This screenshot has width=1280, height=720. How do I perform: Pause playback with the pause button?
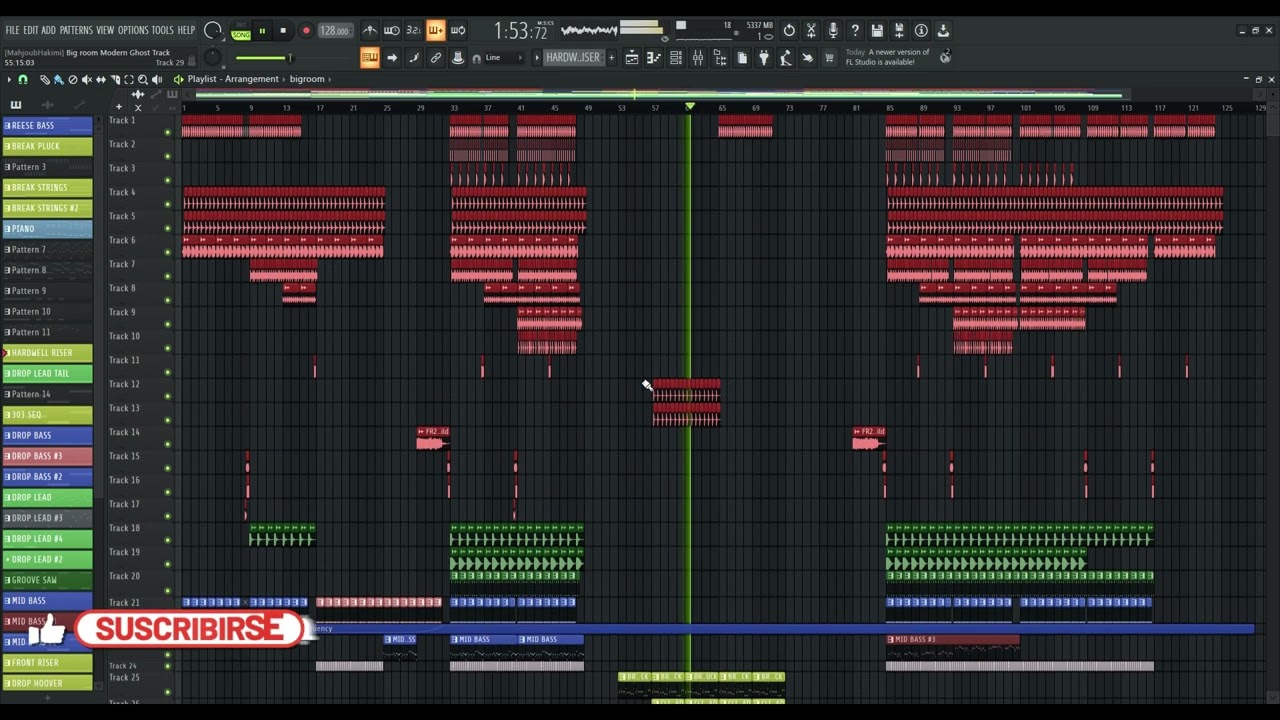point(262,31)
